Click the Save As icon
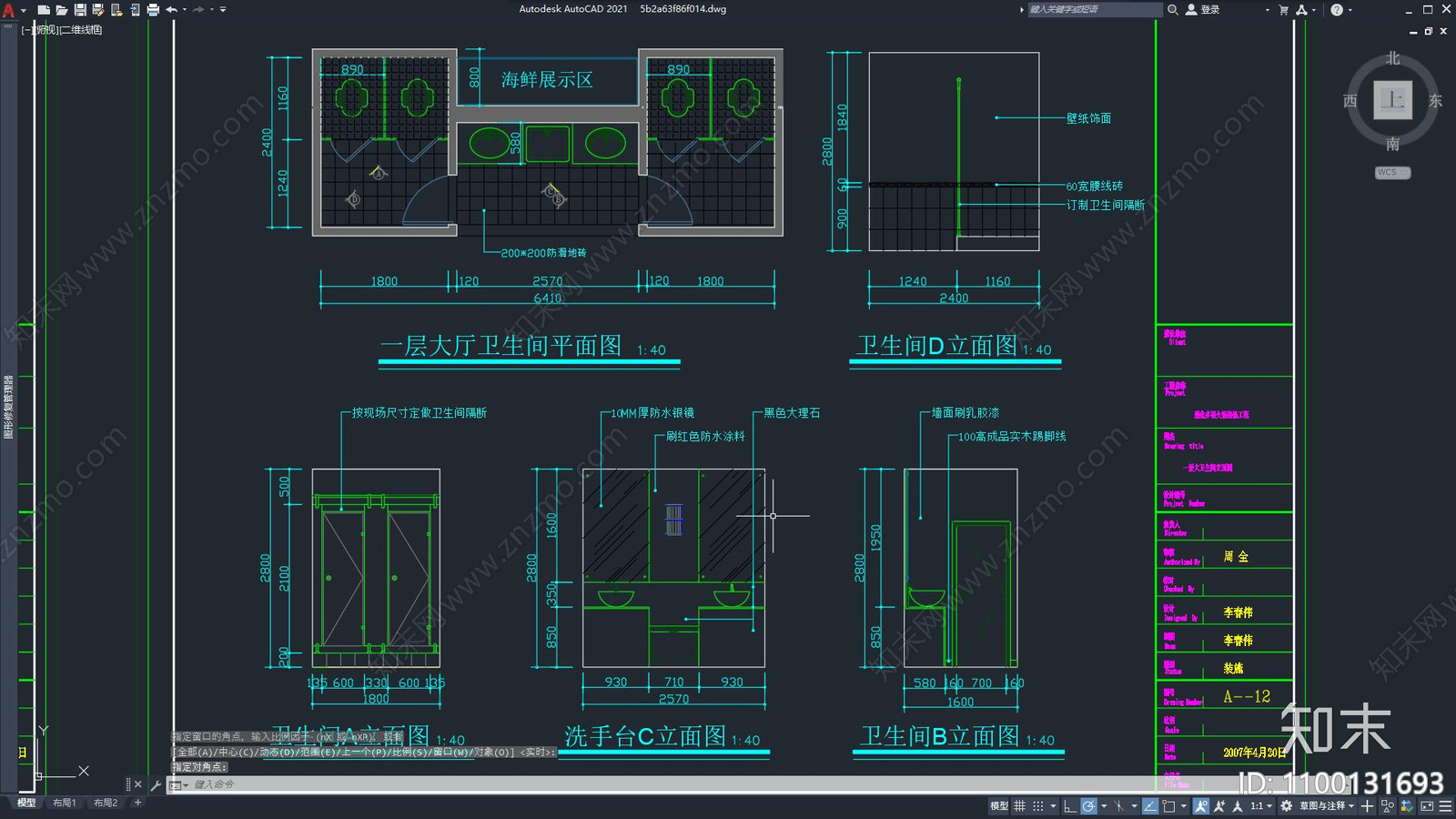Viewport: 1456px width, 819px height. coord(98,10)
